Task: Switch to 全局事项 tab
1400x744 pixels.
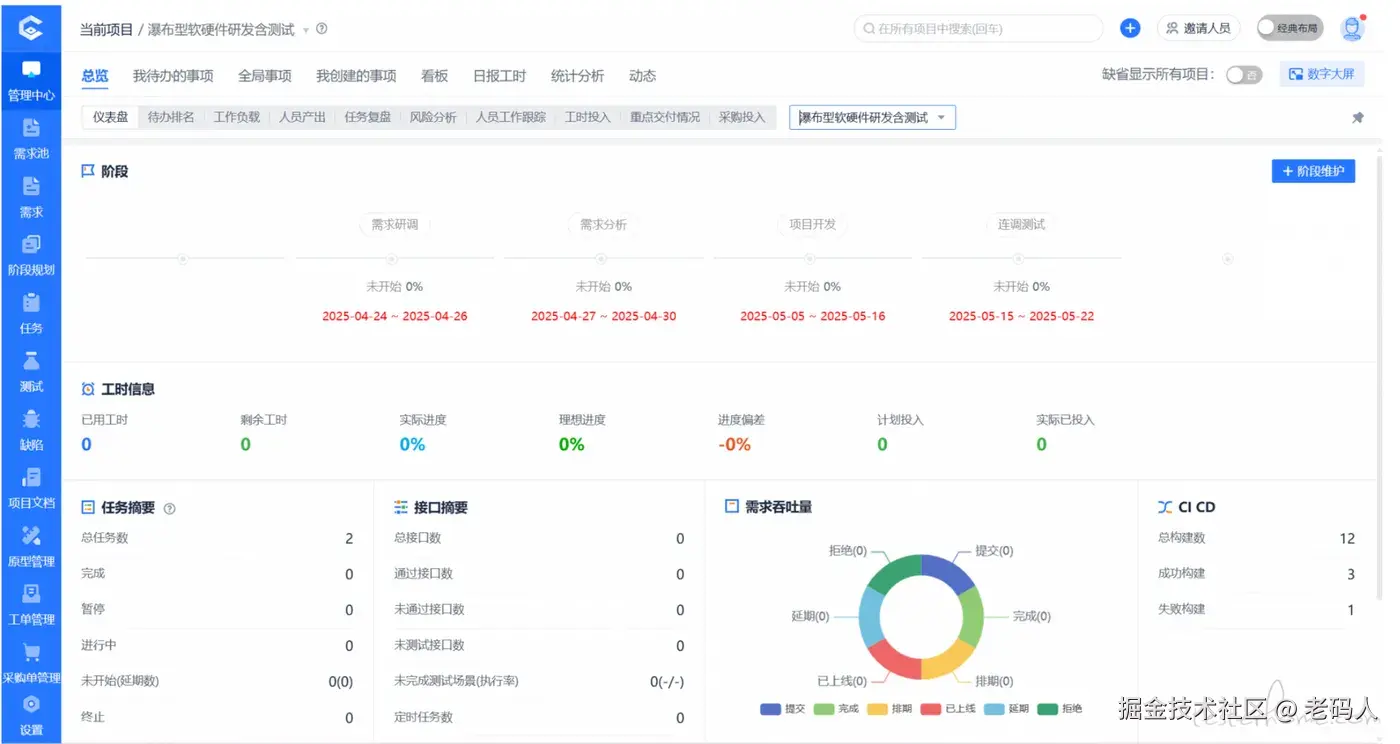Action: point(265,76)
